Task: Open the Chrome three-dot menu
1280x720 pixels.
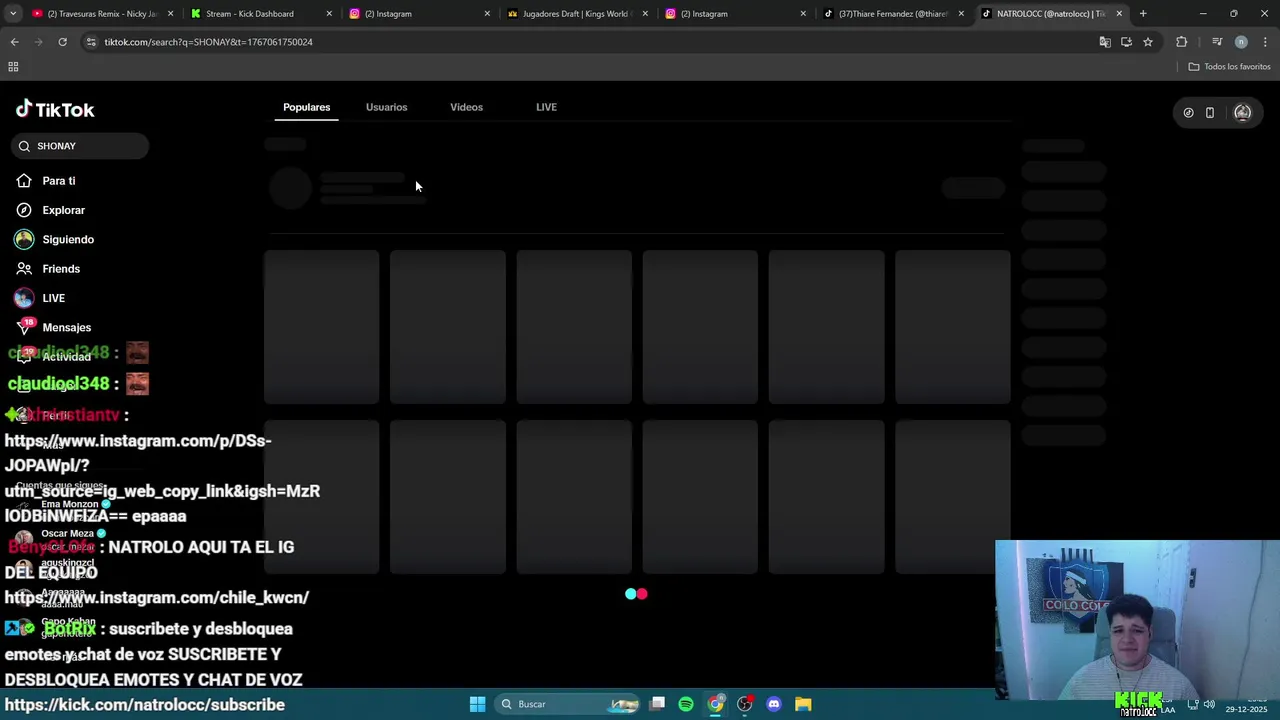Action: pyautogui.click(x=1265, y=42)
